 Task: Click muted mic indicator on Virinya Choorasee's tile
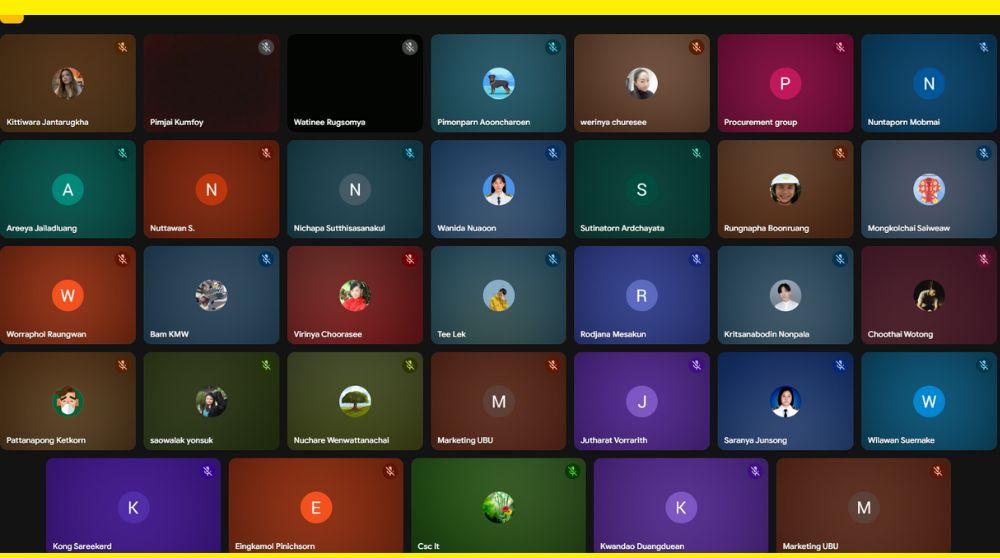click(x=409, y=260)
